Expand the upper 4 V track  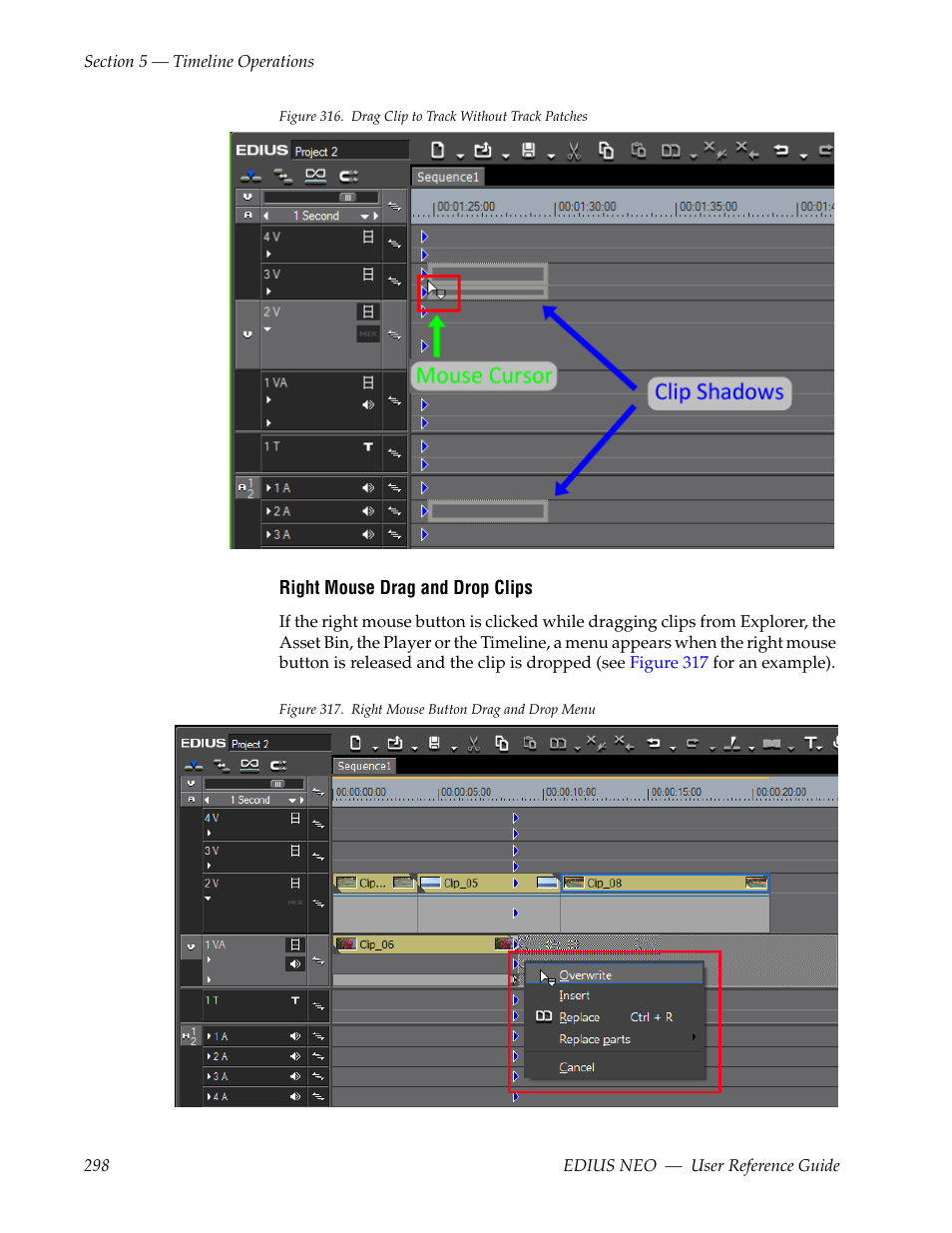click(268, 254)
